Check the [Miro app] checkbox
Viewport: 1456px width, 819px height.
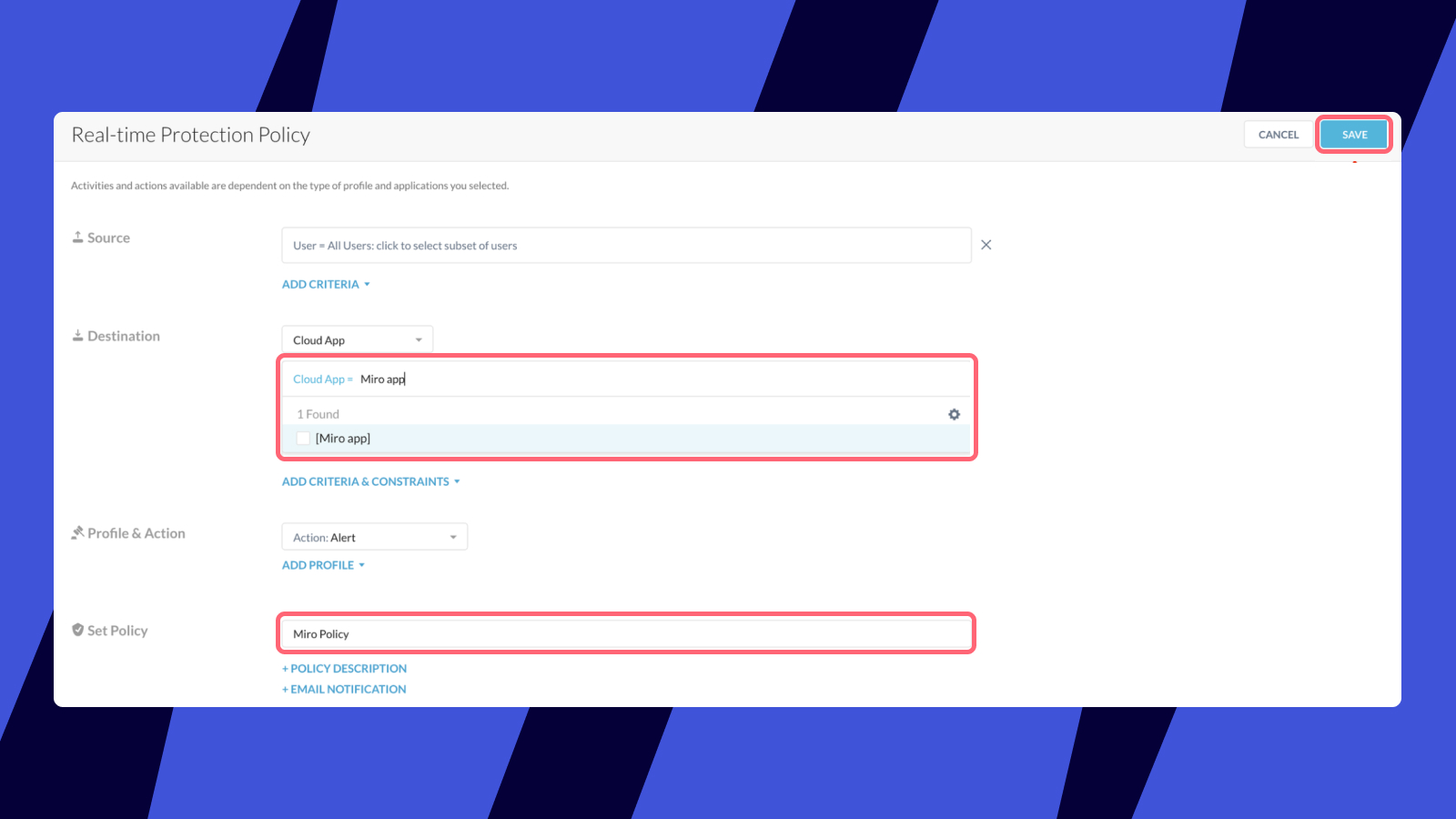303,439
